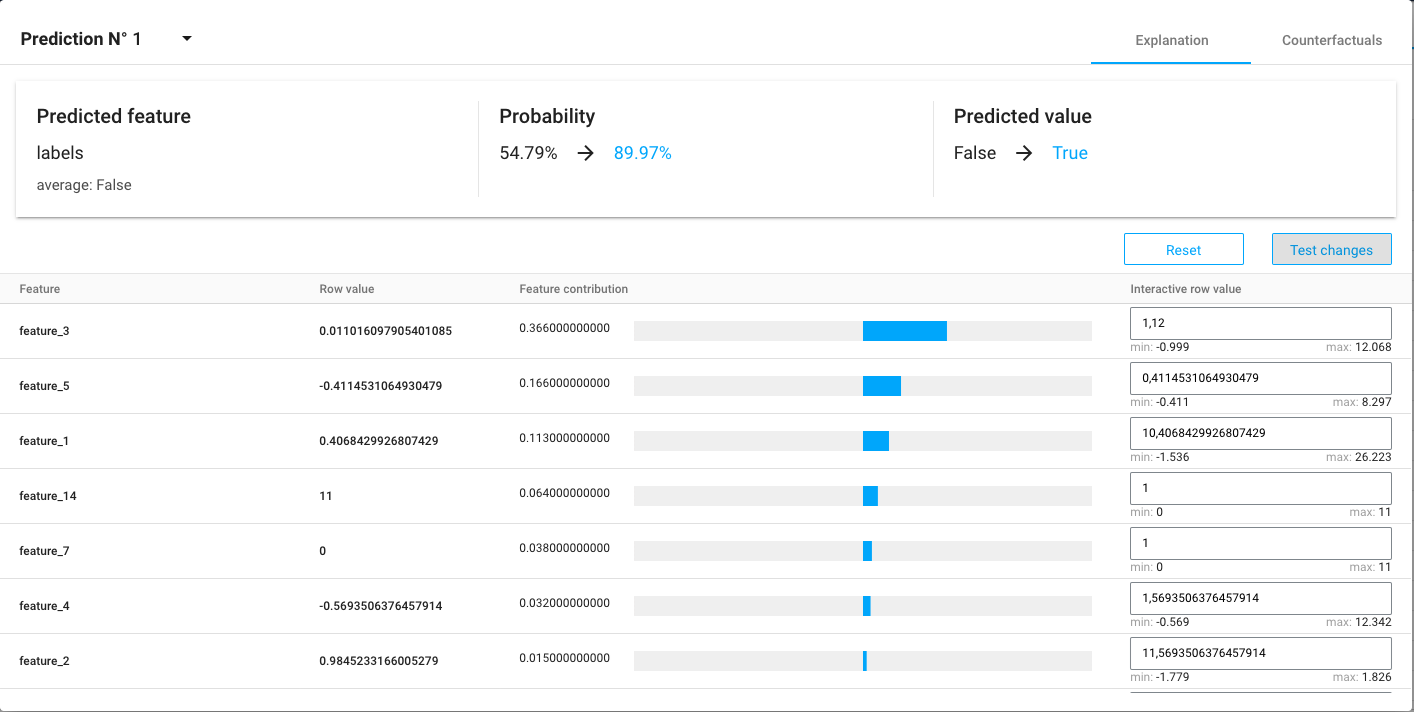The width and height of the screenshot is (1414, 712).
Task: Click the Feature contribution column header
Action: coord(572,289)
